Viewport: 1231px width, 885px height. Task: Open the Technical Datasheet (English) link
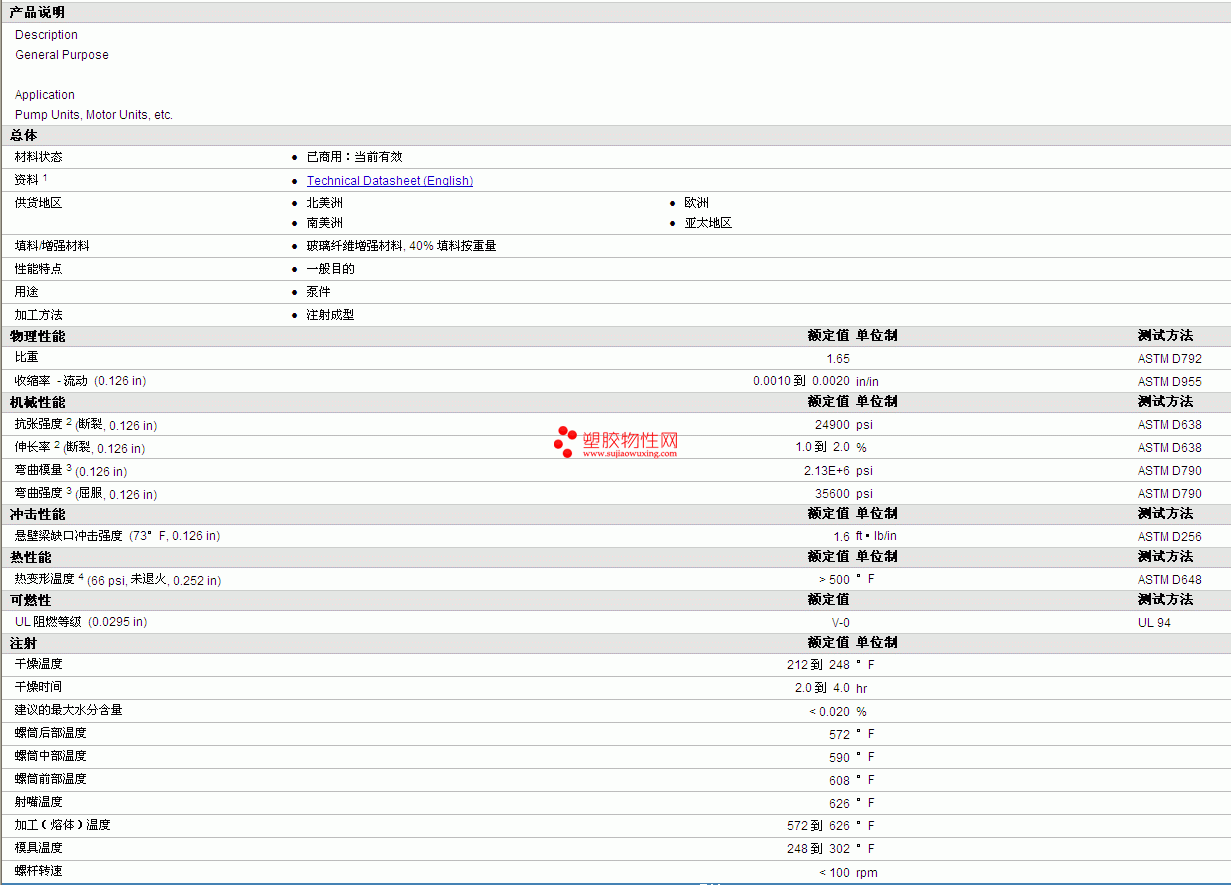[x=390, y=181]
